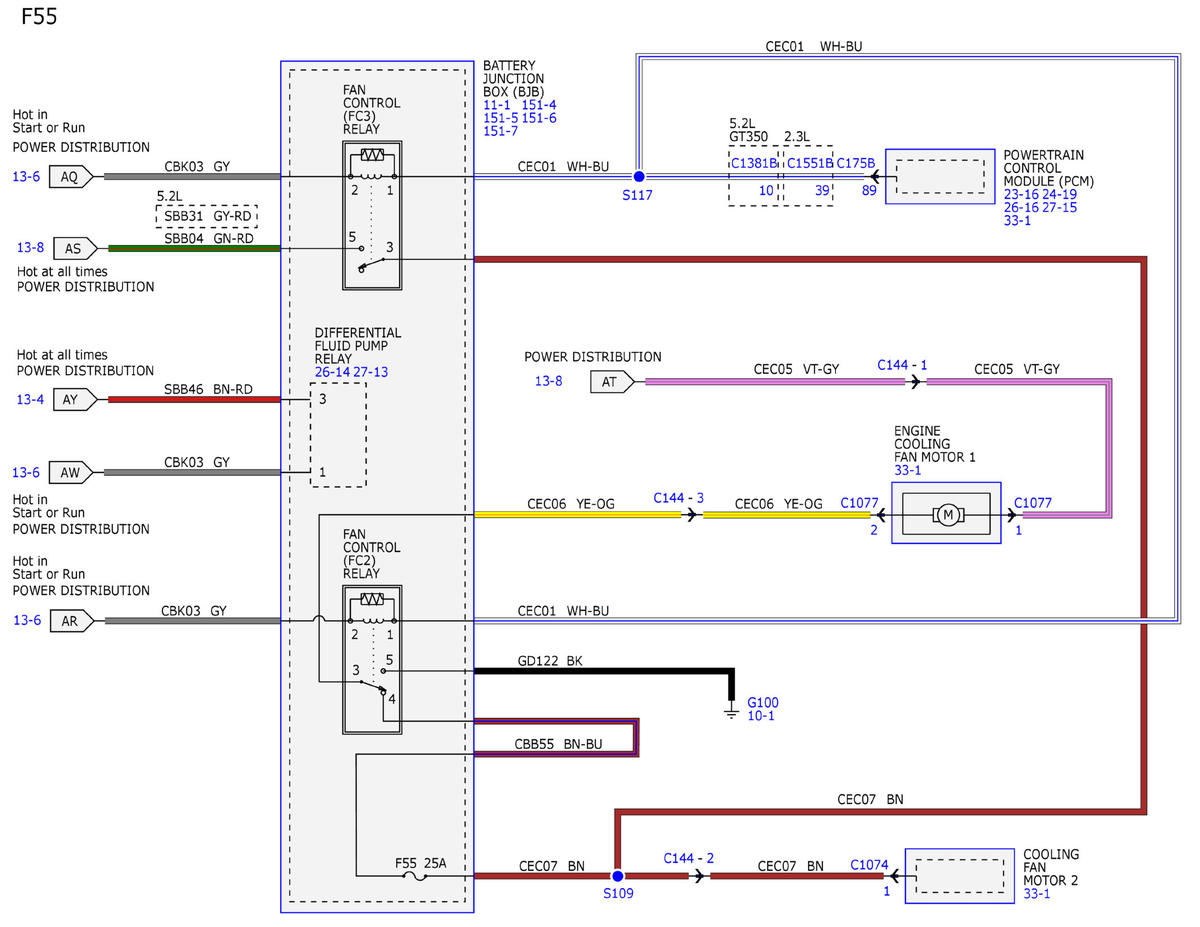Click the Cooling Fan Motor 2 label
Screen dimensions: 1200x927
pyautogui.click(x=1051, y=868)
